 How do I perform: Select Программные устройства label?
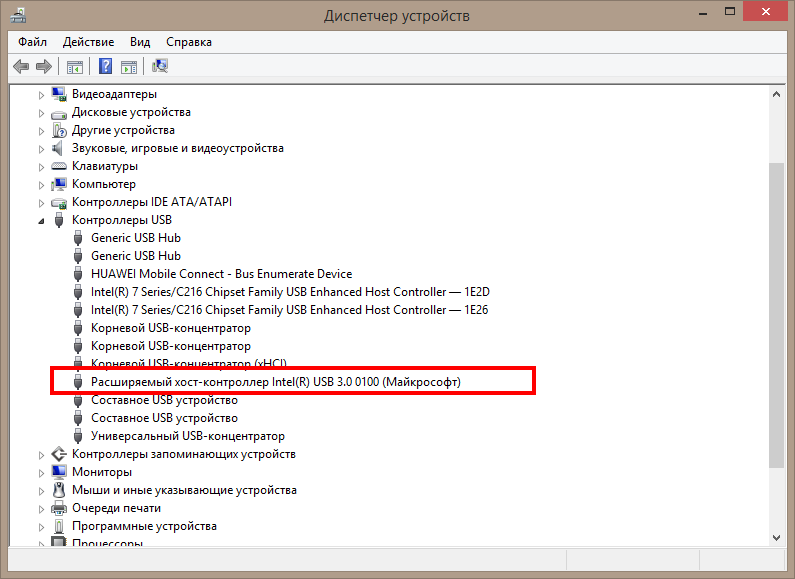point(144,526)
